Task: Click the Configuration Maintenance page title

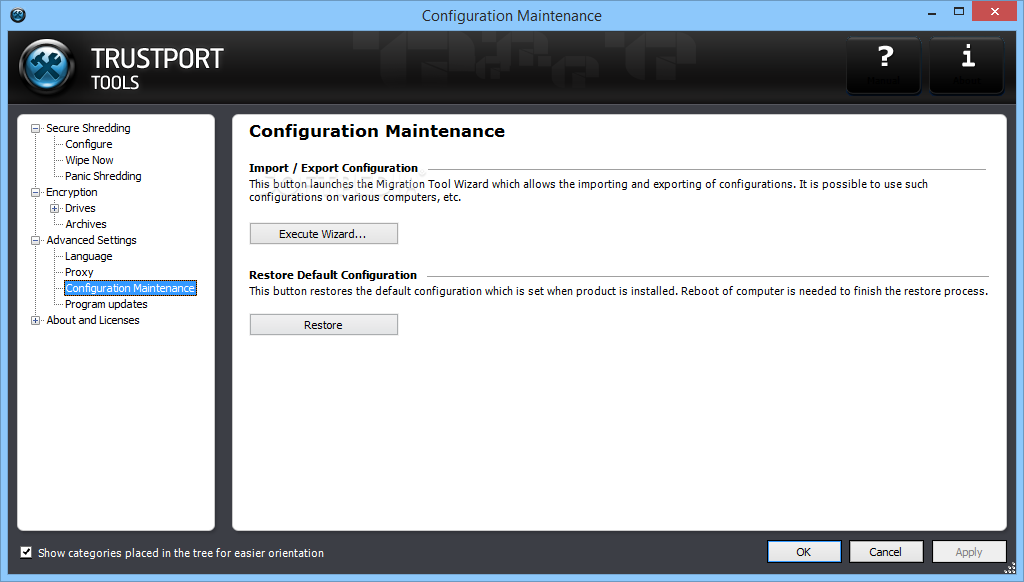Action: pos(377,131)
